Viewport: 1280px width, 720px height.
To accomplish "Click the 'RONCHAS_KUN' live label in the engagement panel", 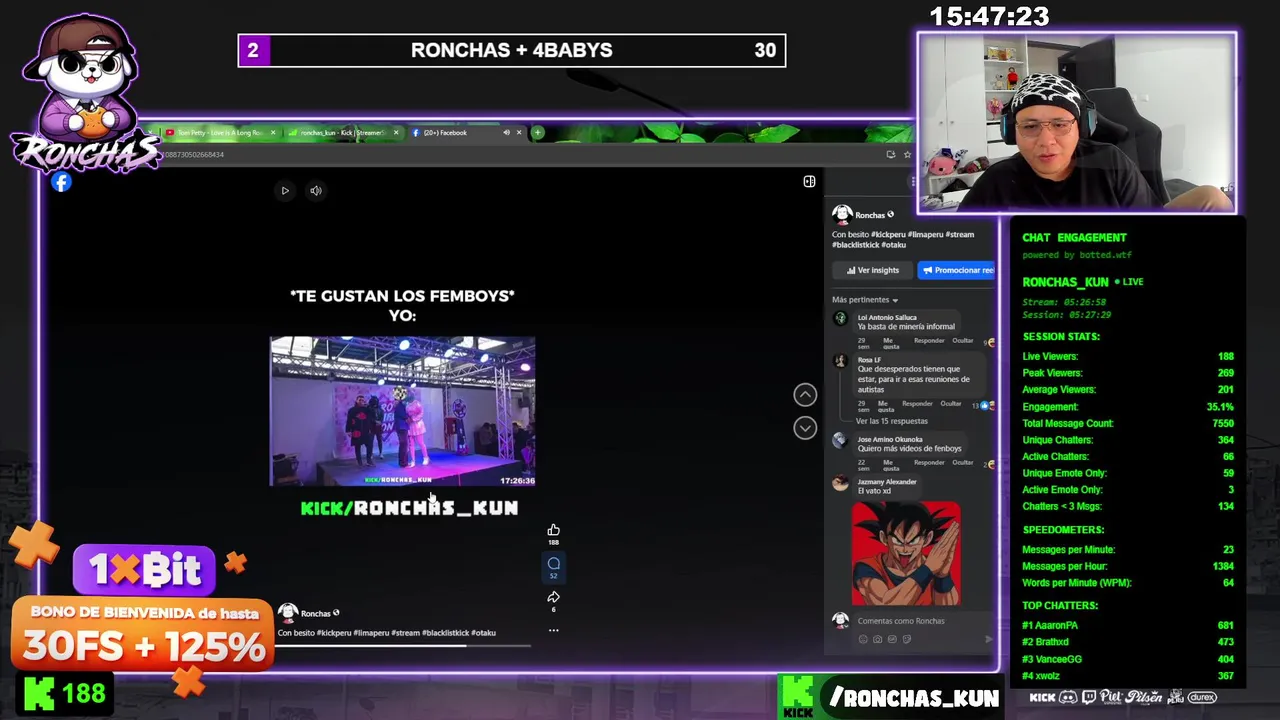I will point(1065,282).
